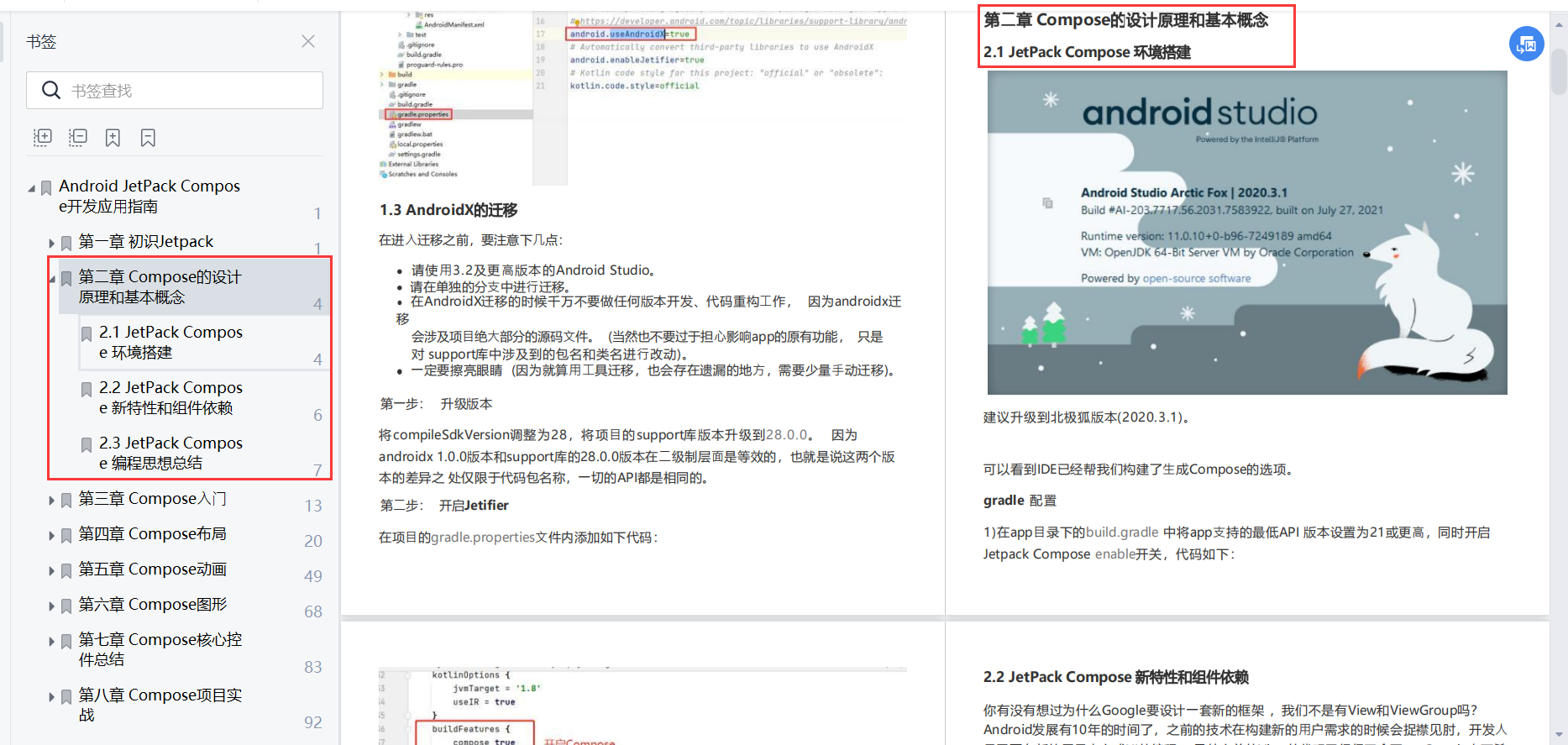The width and height of the screenshot is (1568, 745).
Task: Go to sidebar bookmark 2.1 JetPack Compose 环境搭建
Action: point(170,343)
